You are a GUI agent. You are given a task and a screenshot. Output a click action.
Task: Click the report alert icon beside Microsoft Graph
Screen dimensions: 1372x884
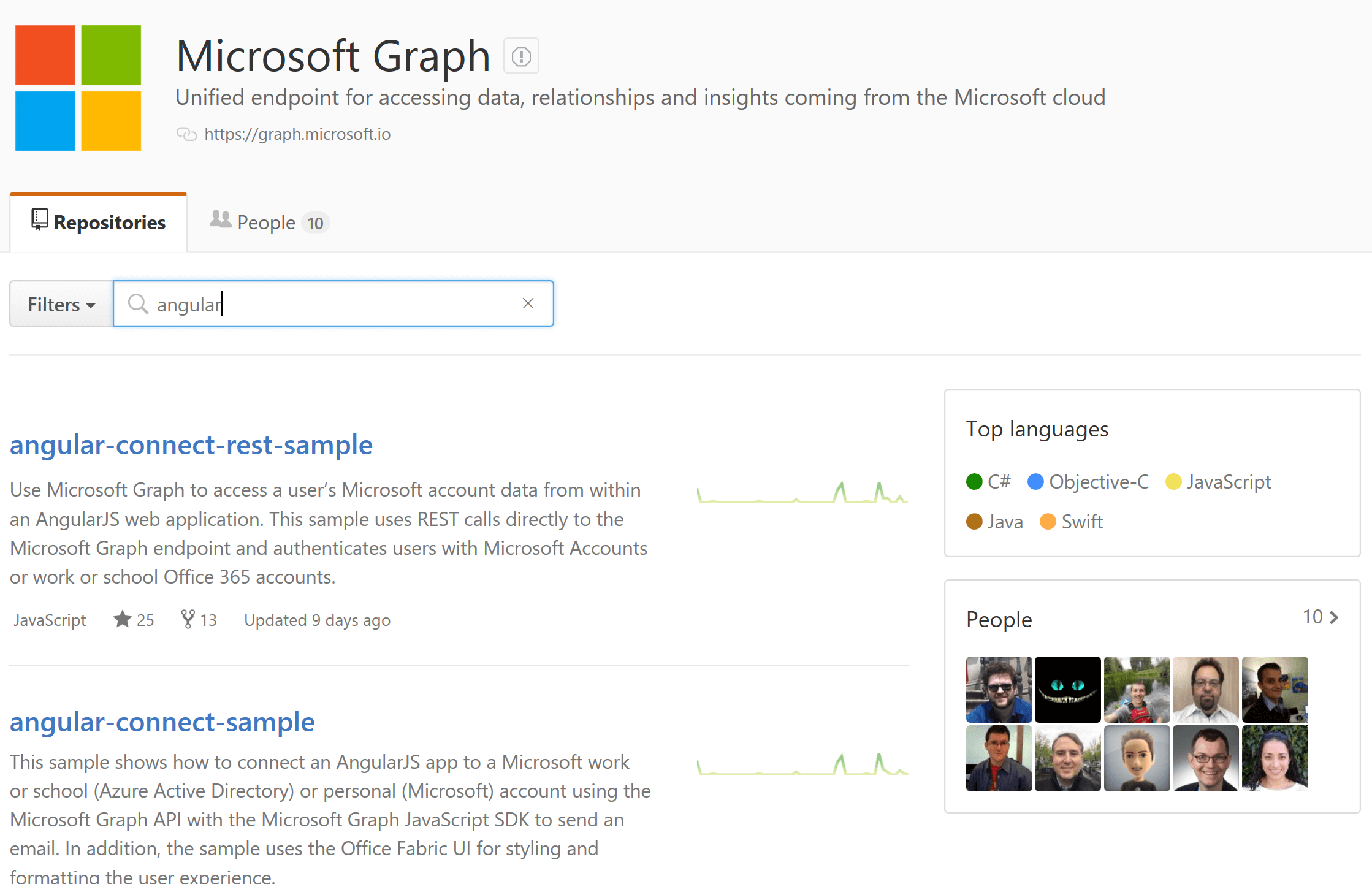[x=521, y=56]
